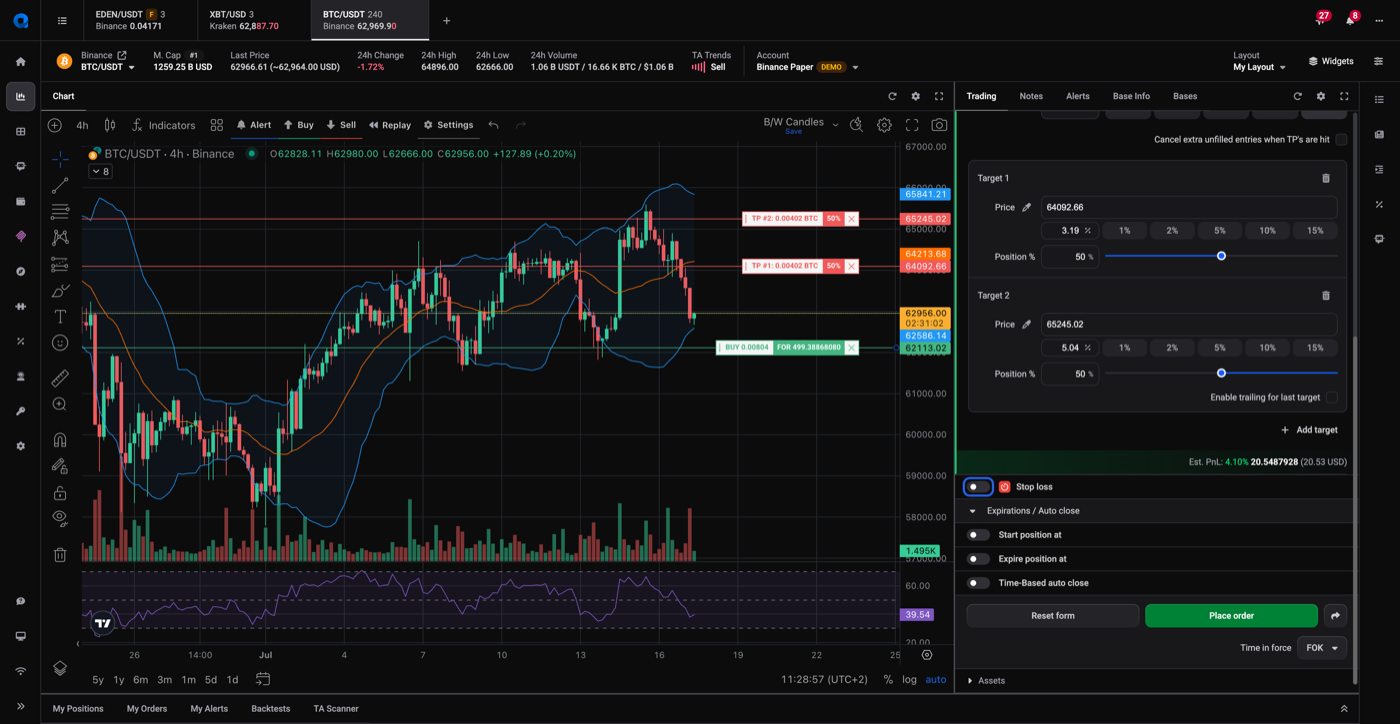Screen dimensions: 1400x724
Task: Collapse the indicator legend showing 8
Action: pyautogui.click(x=100, y=172)
